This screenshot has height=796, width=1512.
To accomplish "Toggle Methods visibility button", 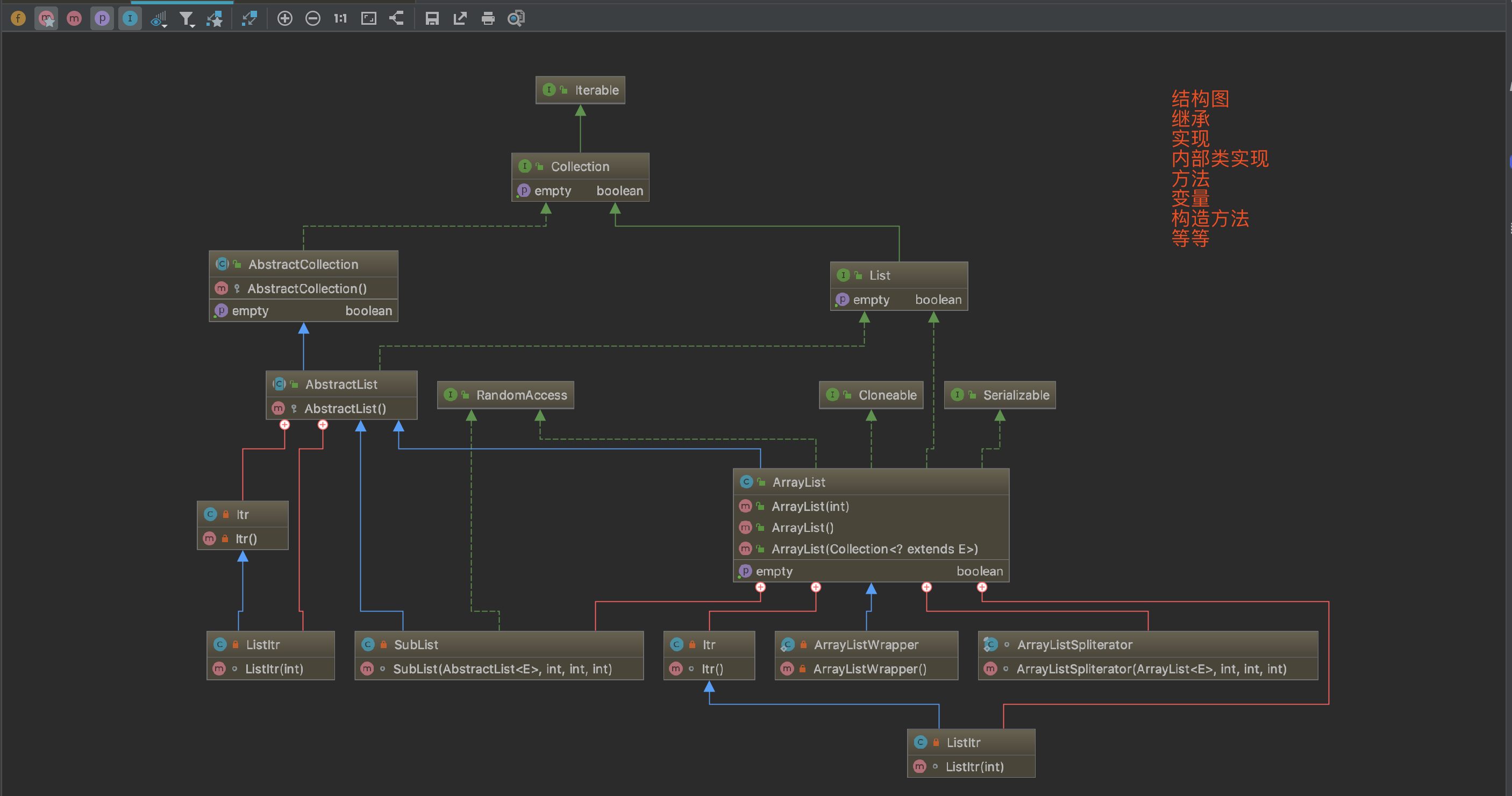I will tap(74, 18).
